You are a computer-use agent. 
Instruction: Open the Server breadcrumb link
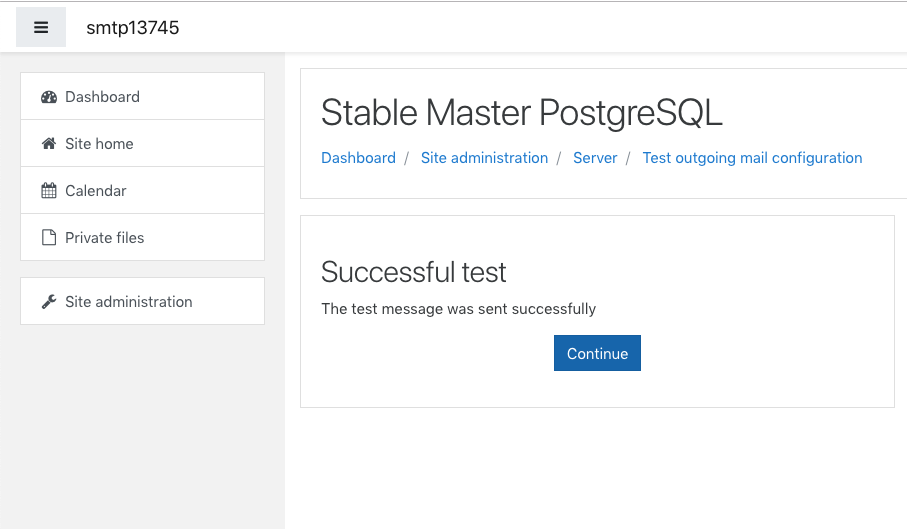595,158
